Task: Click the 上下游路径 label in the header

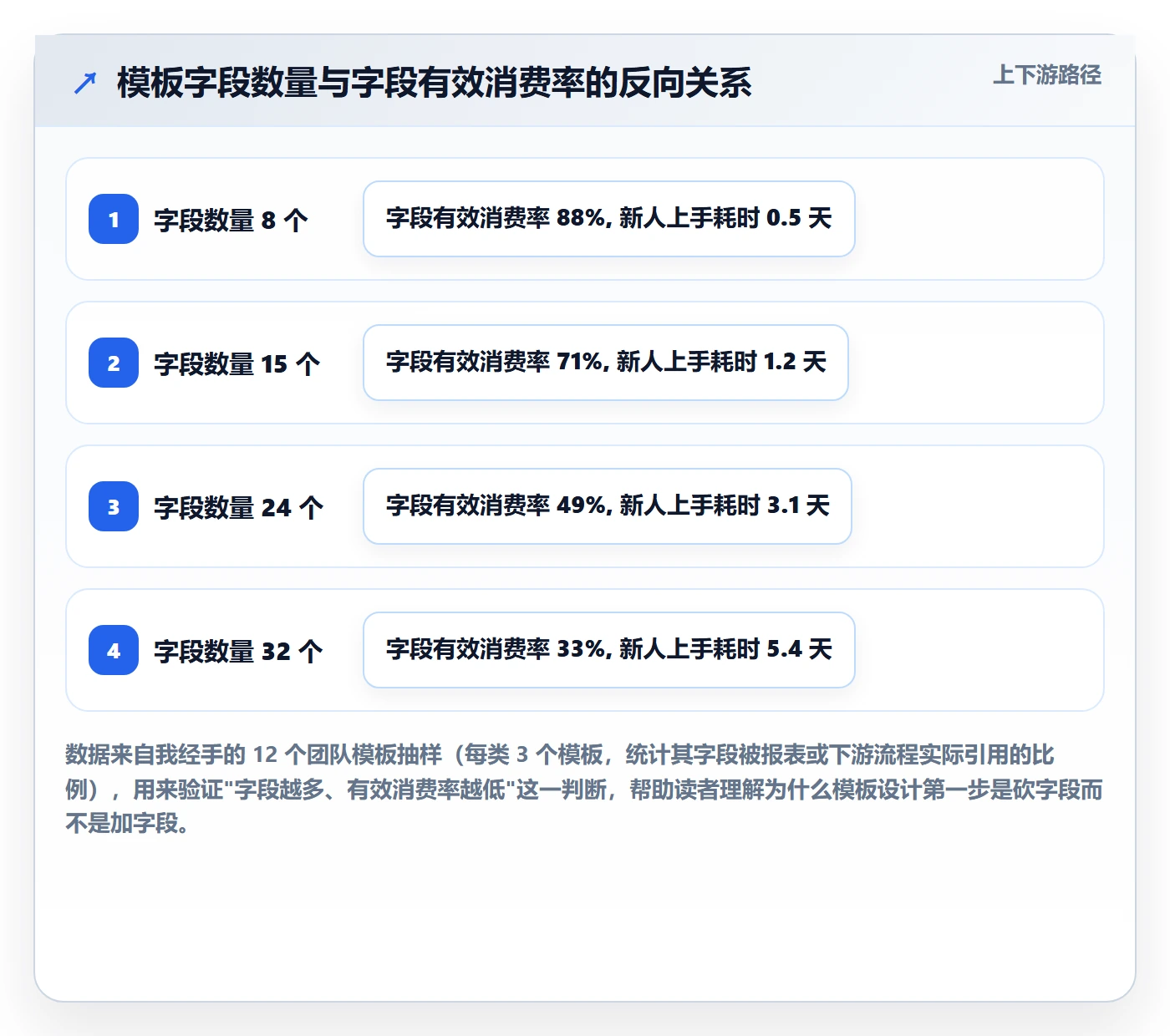Action: pyautogui.click(x=1047, y=75)
